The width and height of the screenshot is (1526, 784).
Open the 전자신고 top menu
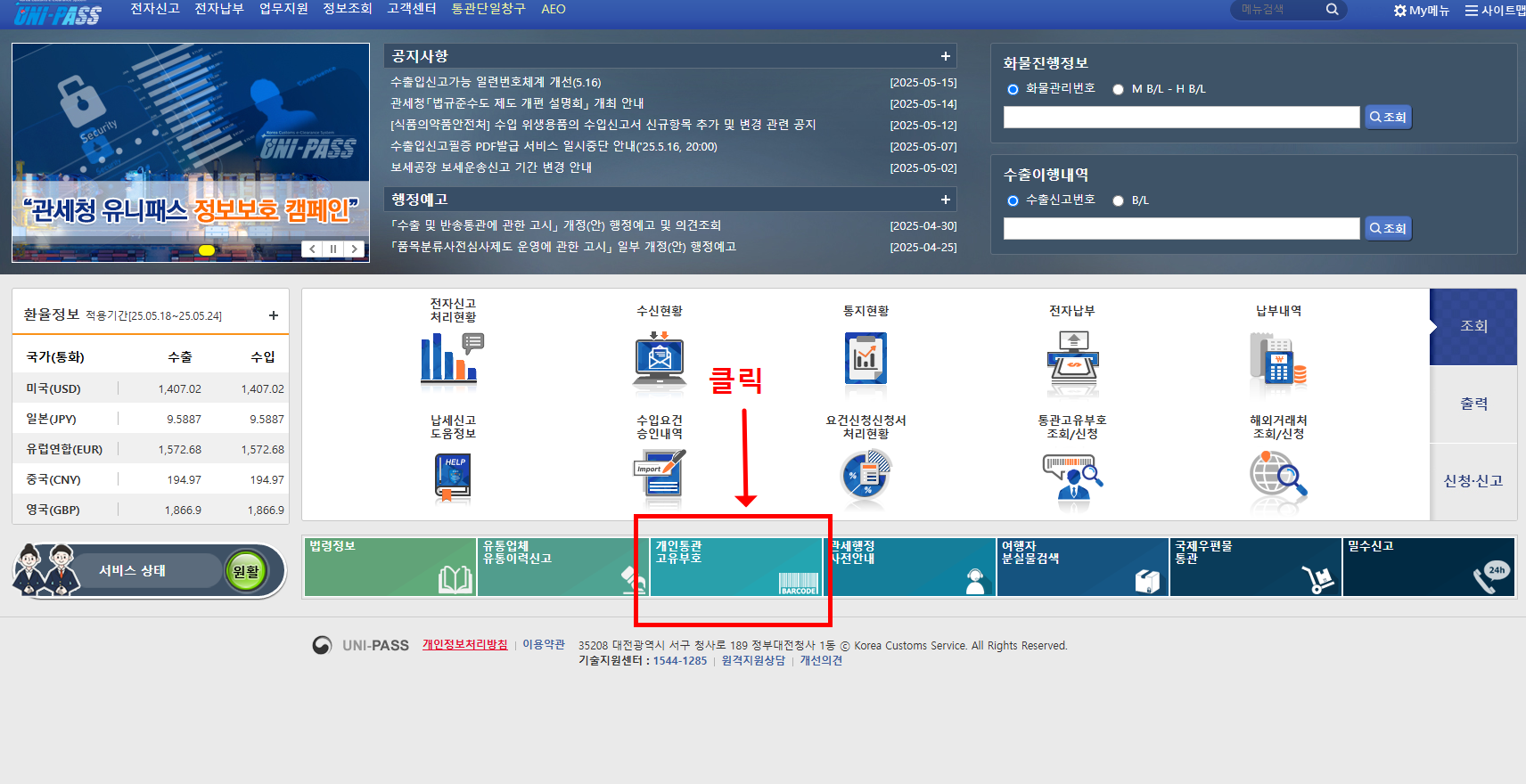(155, 9)
